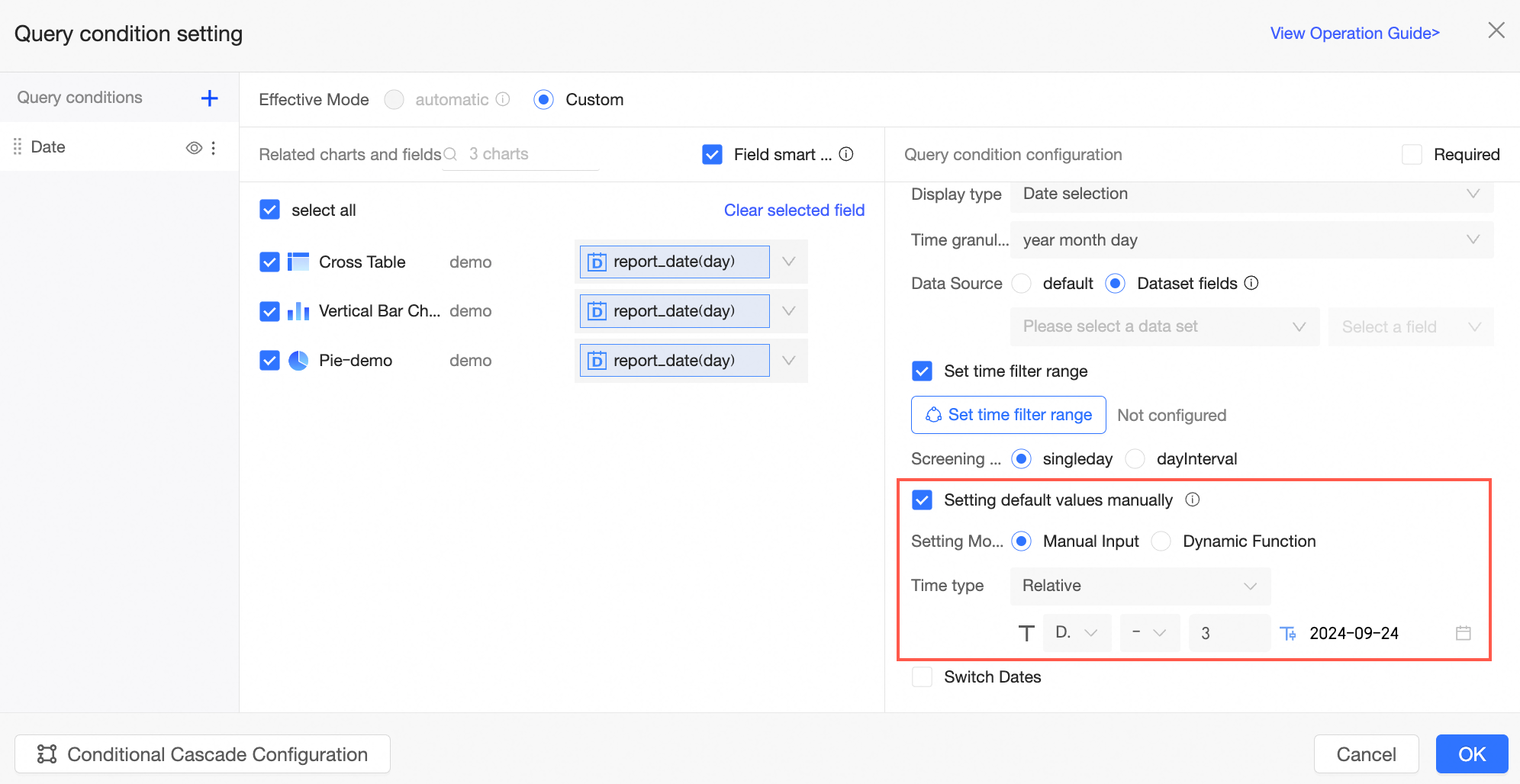Enable the Required checkbox
1520x784 pixels.
[1412, 155]
